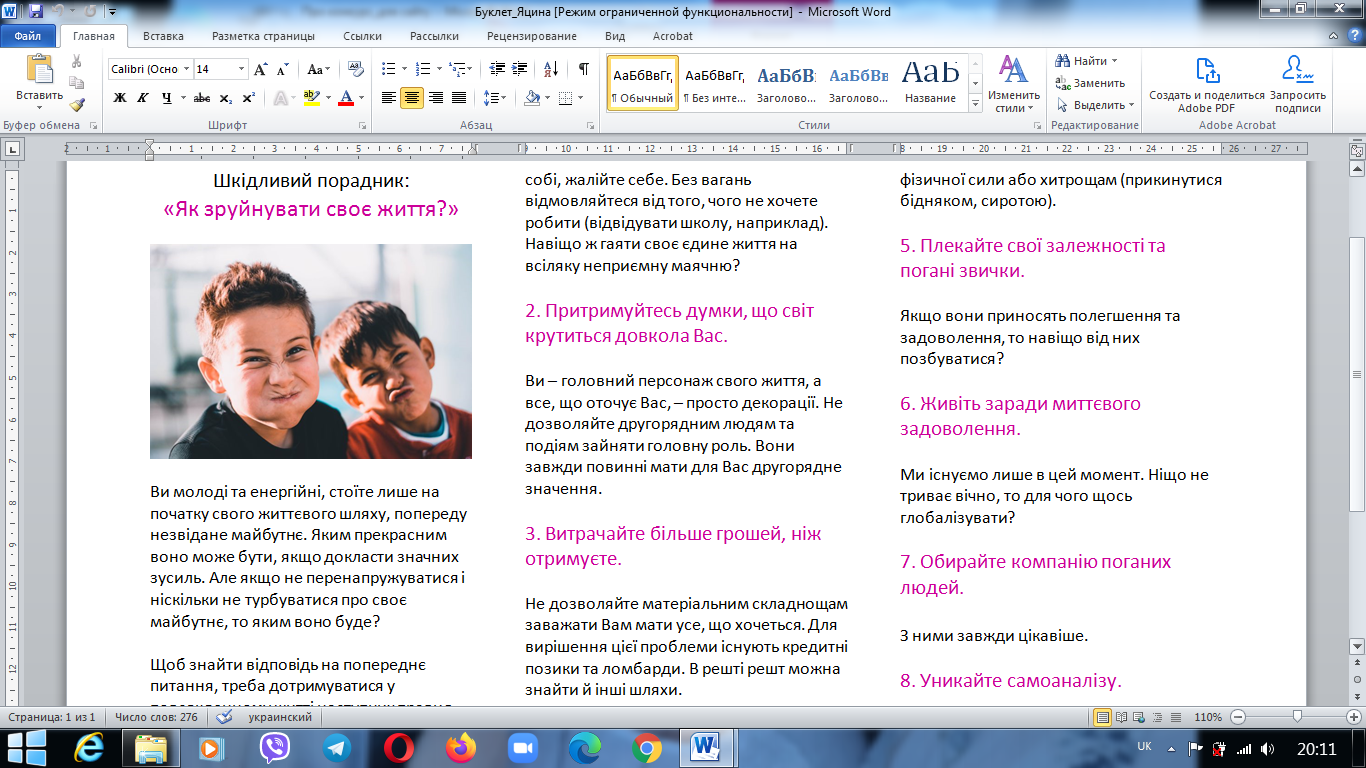Toggle italic formatting (К button)

(x=143, y=98)
